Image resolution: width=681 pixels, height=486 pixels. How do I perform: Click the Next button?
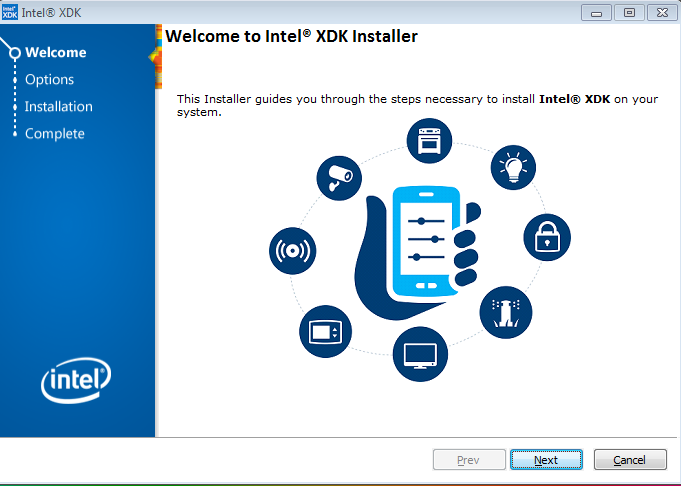[x=546, y=460]
